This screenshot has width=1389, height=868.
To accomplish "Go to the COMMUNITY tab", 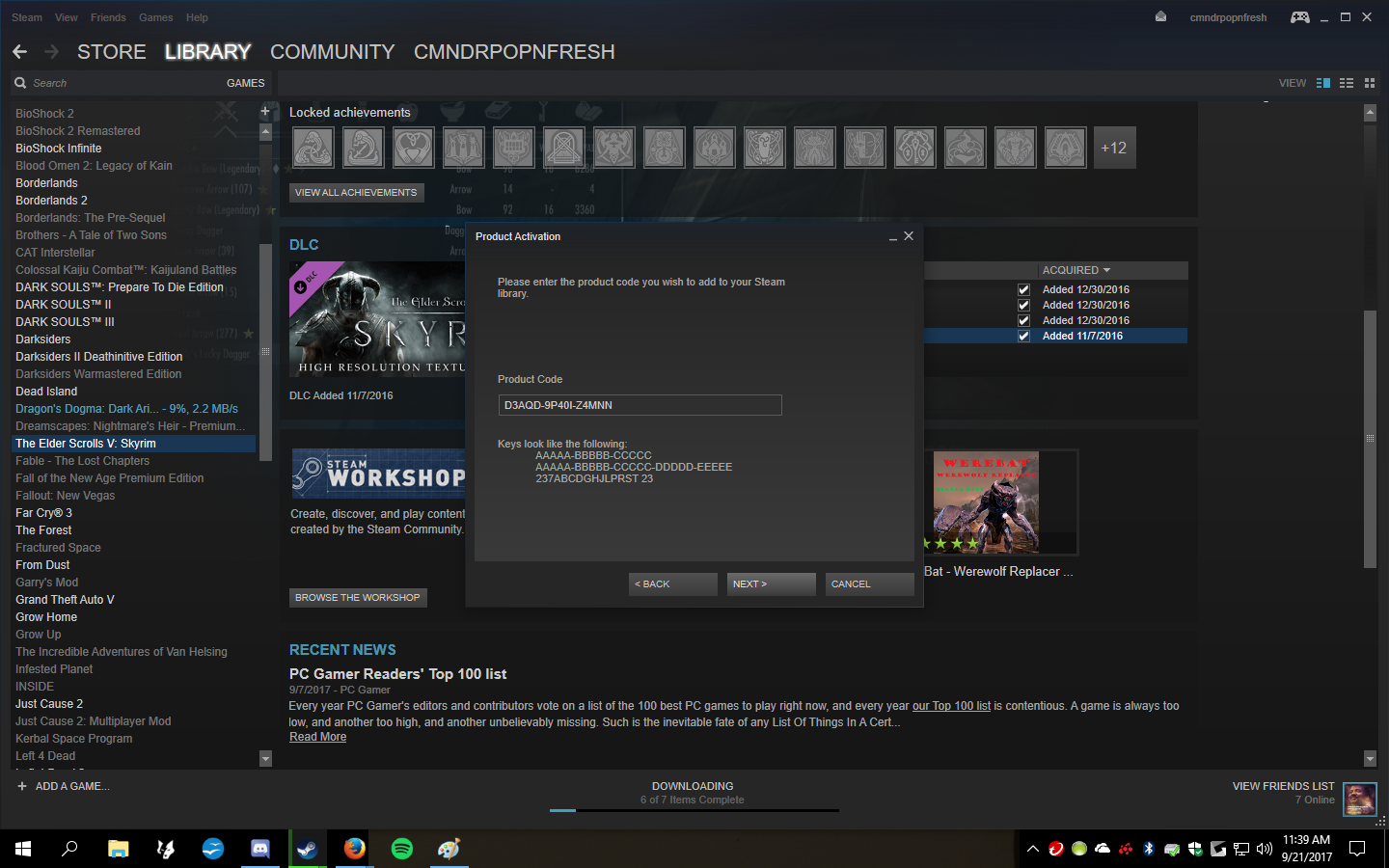I will 333,52.
